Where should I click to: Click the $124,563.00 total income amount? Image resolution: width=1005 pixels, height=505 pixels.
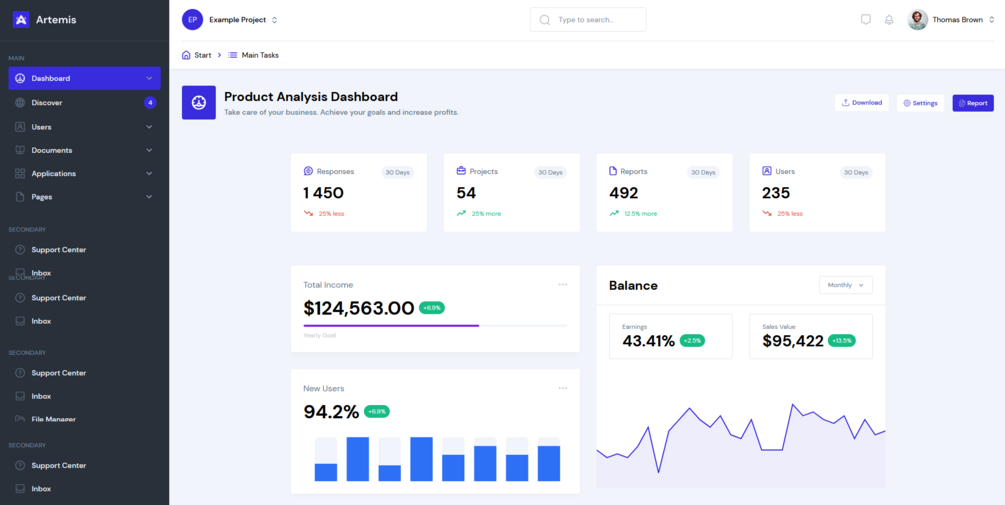(x=359, y=308)
